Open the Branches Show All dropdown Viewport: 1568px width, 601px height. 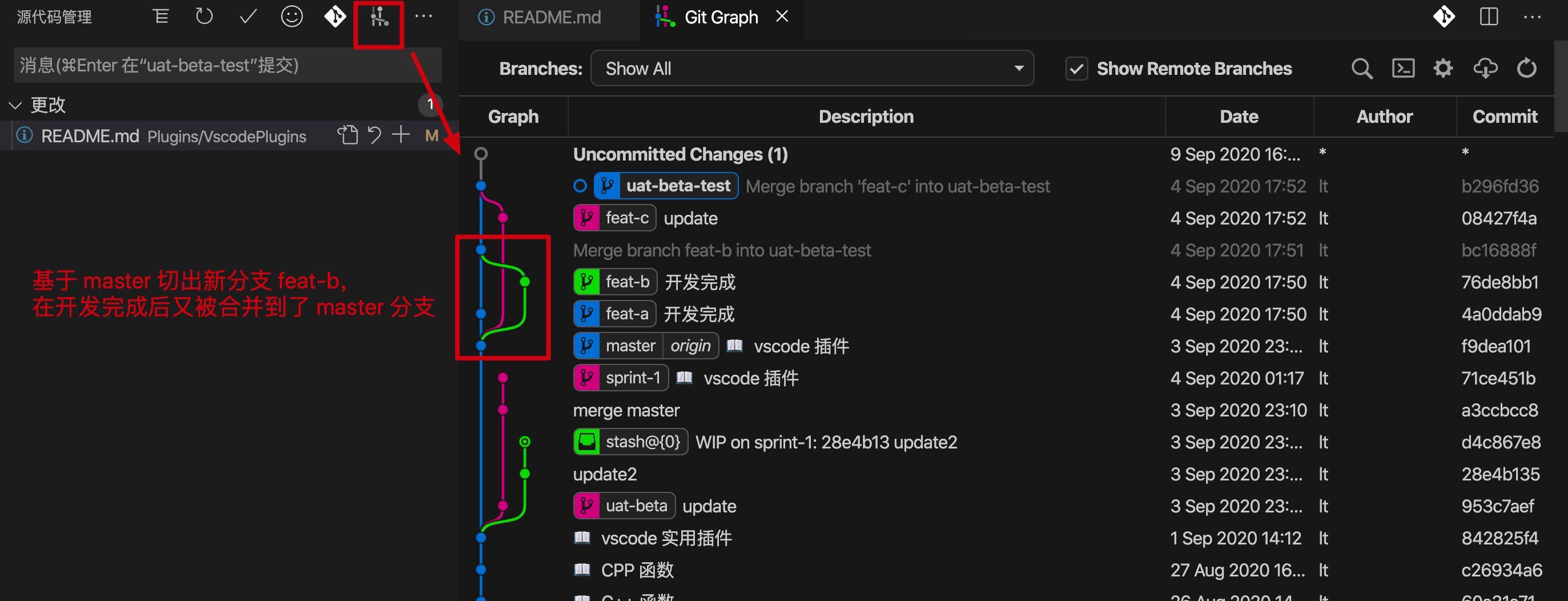tap(811, 69)
